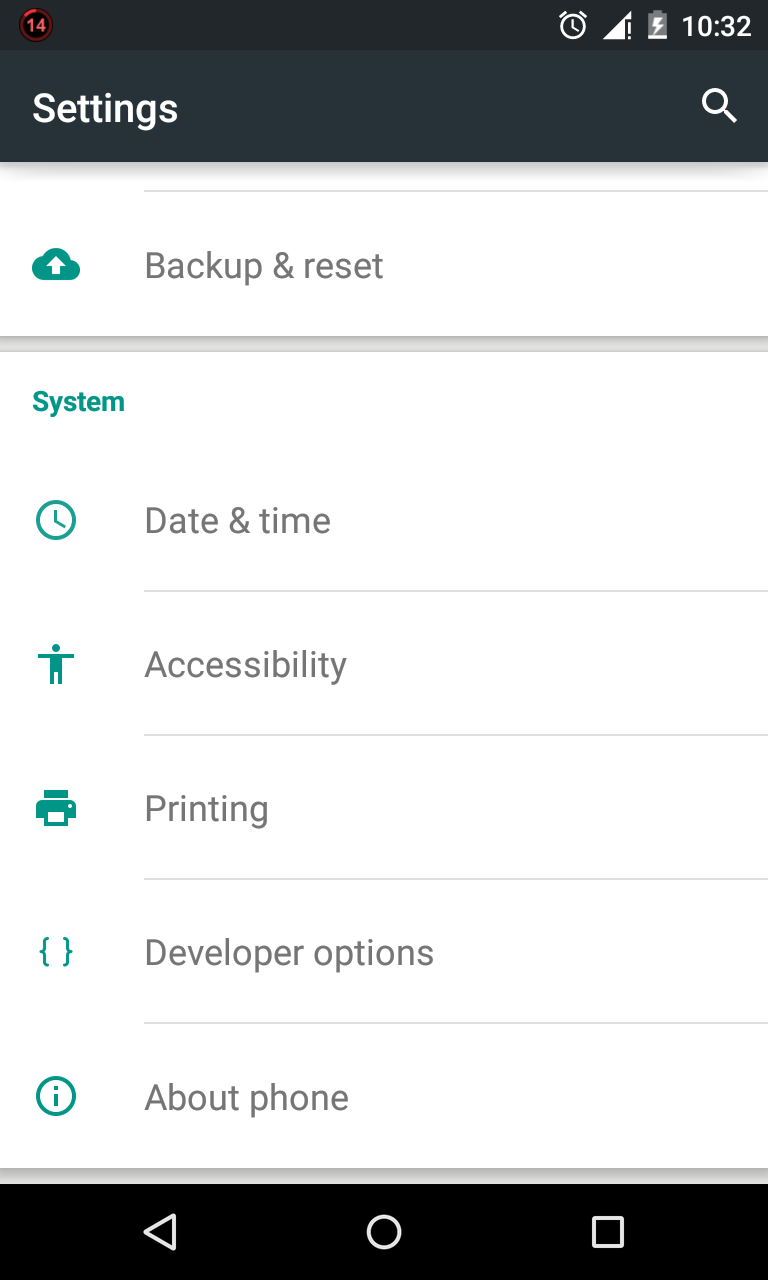Tap the battery charging status icon
This screenshot has height=1280, width=768.
point(657,25)
